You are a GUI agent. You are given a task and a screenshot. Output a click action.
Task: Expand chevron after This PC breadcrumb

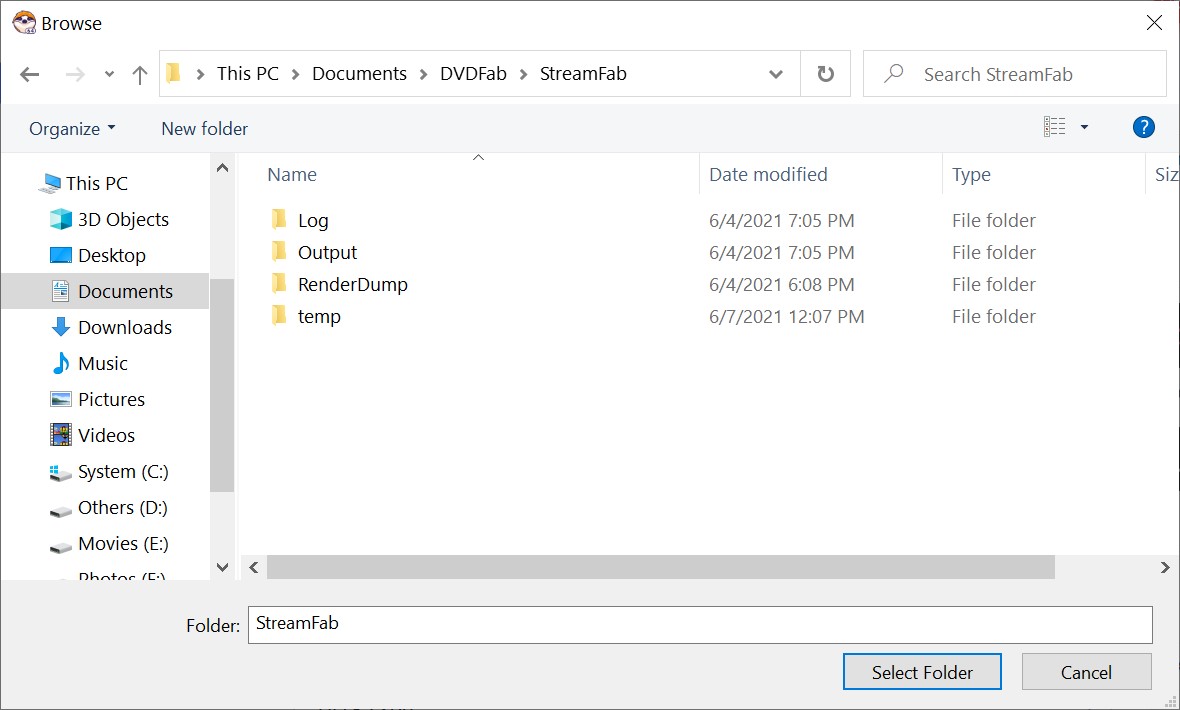click(296, 75)
